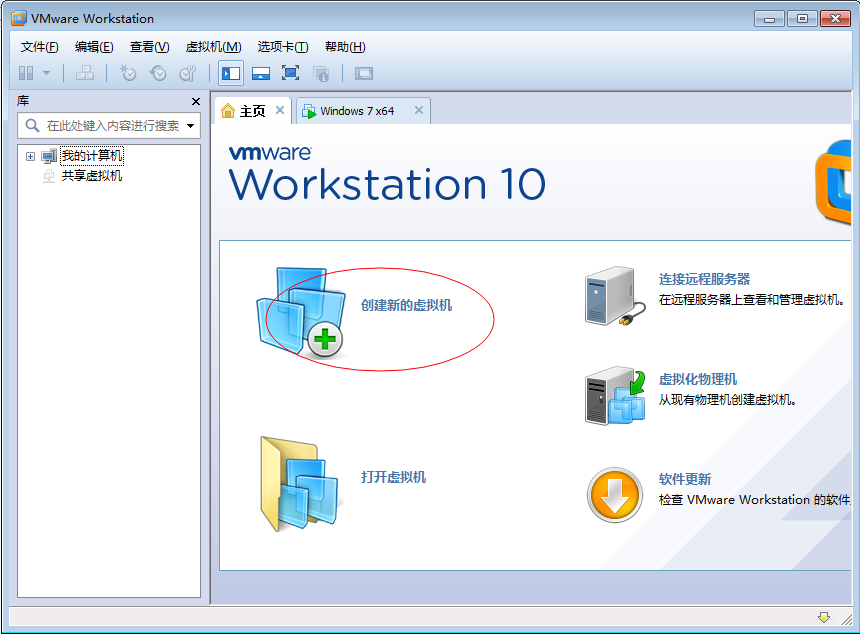Image resolution: width=860 pixels, height=634 pixels.
Task: Toggle the show library sidebar icon
Action: (231, 73)
